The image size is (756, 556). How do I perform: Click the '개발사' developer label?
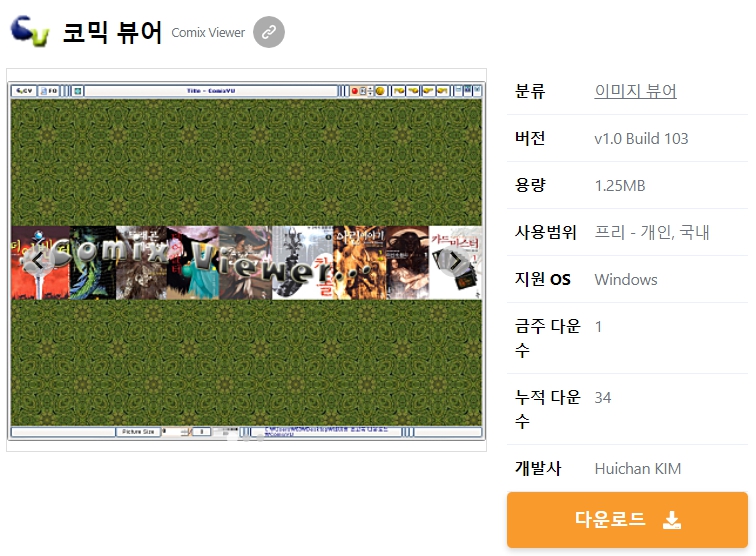[538, 468]
